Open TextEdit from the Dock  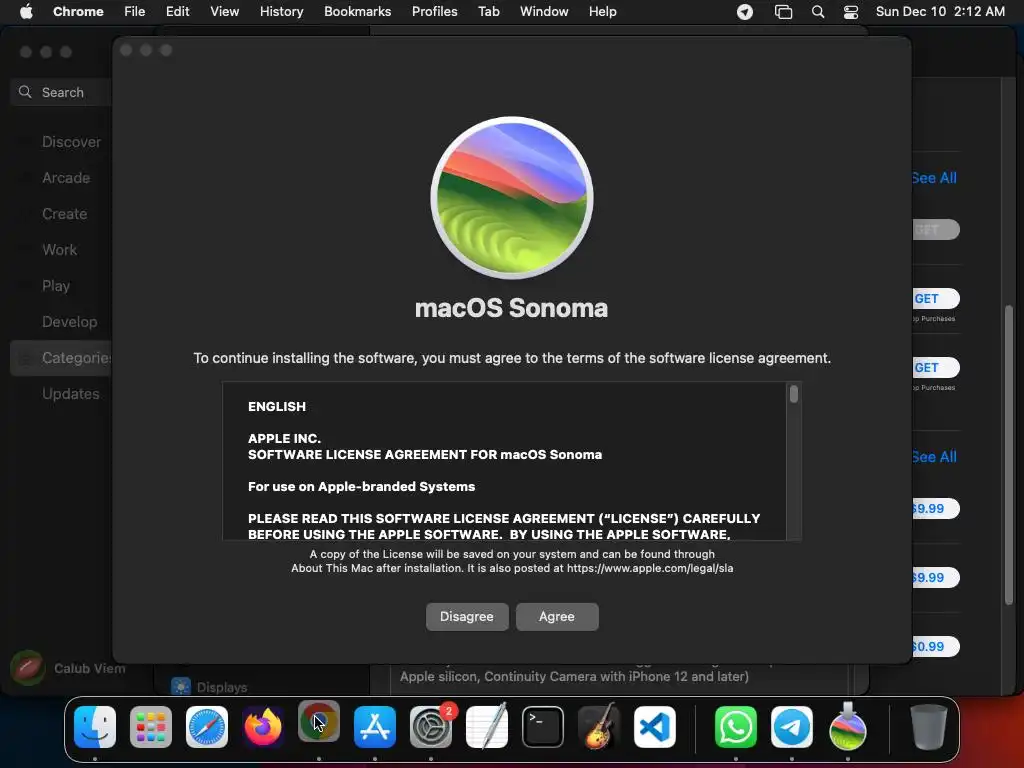coord(487,727)
